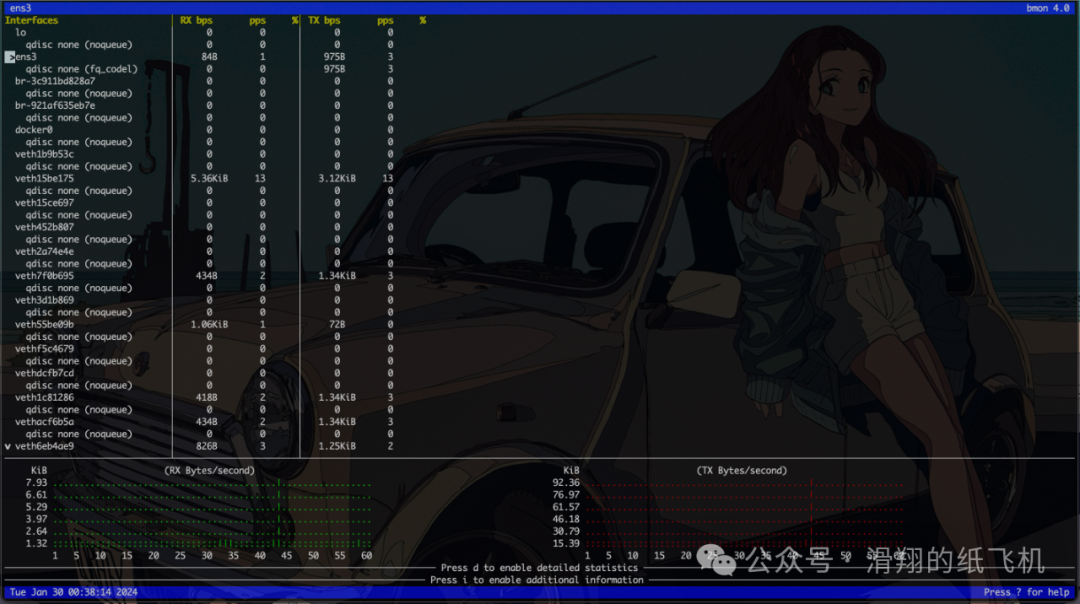Select the vethf5c4679 interface
Viewport: 1080px width, 604px height.
click(44, 348)
